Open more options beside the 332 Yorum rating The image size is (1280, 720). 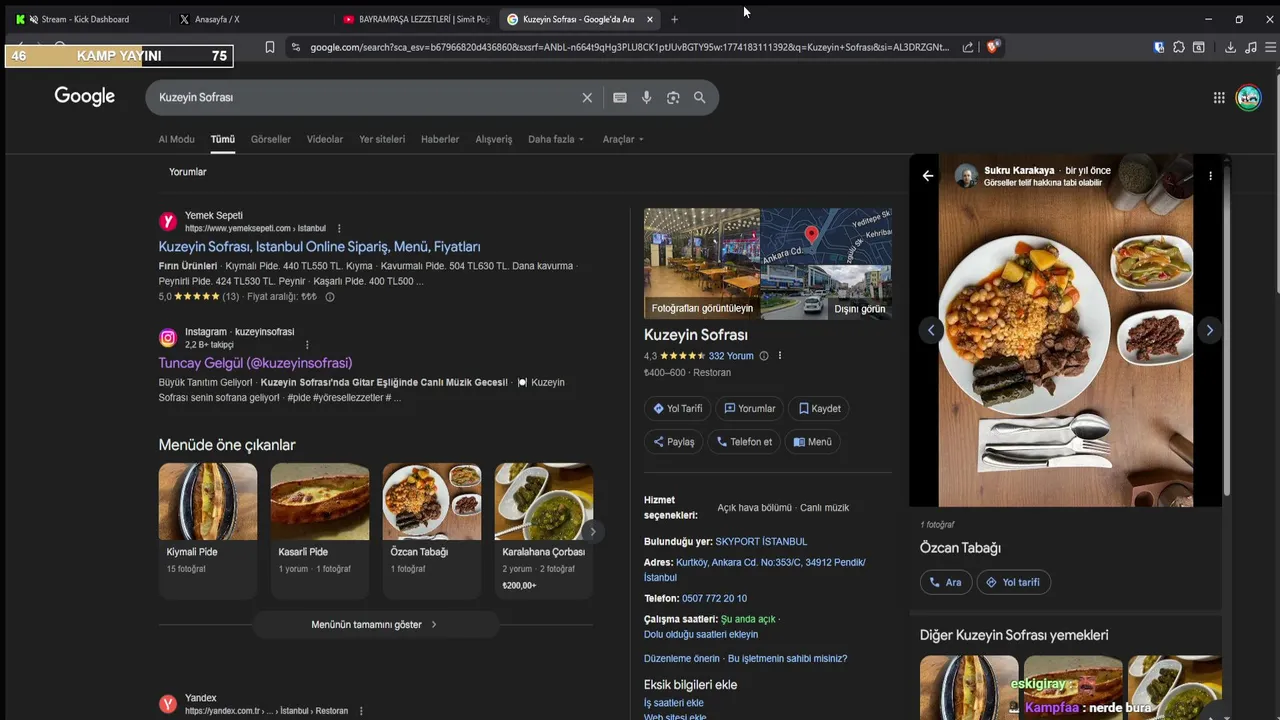click(x=780, y=356)
